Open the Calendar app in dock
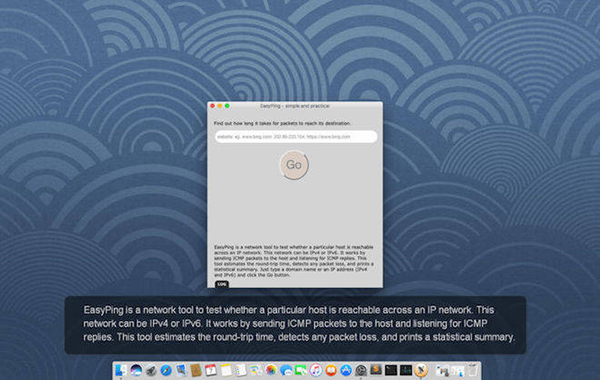The width and height of the screenshot is (600, 380). [211, 370]
